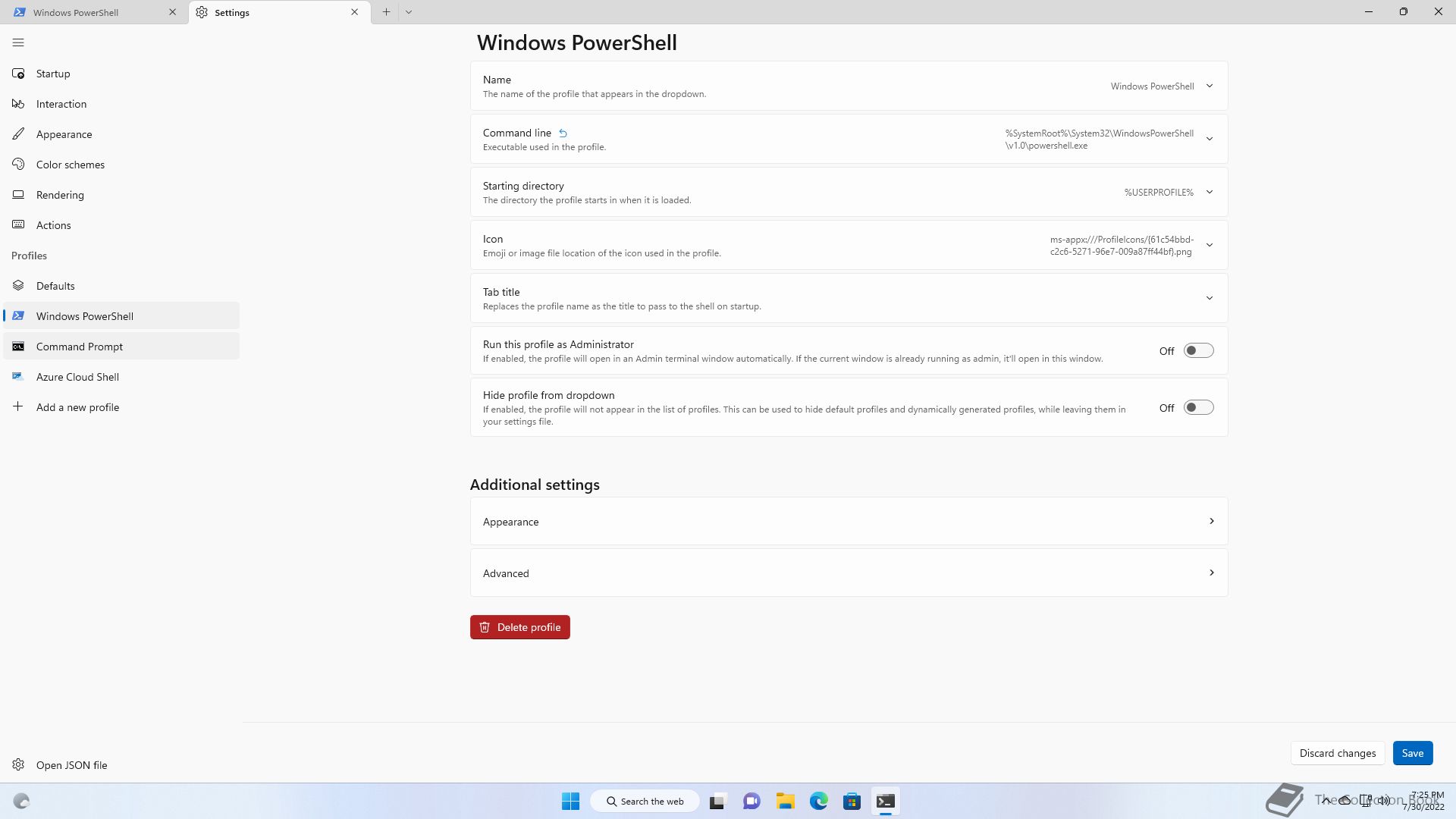The height and width of the screenshot is (819, 1456).
Task: Click the Actions keyboard icon
Action: 18,225
